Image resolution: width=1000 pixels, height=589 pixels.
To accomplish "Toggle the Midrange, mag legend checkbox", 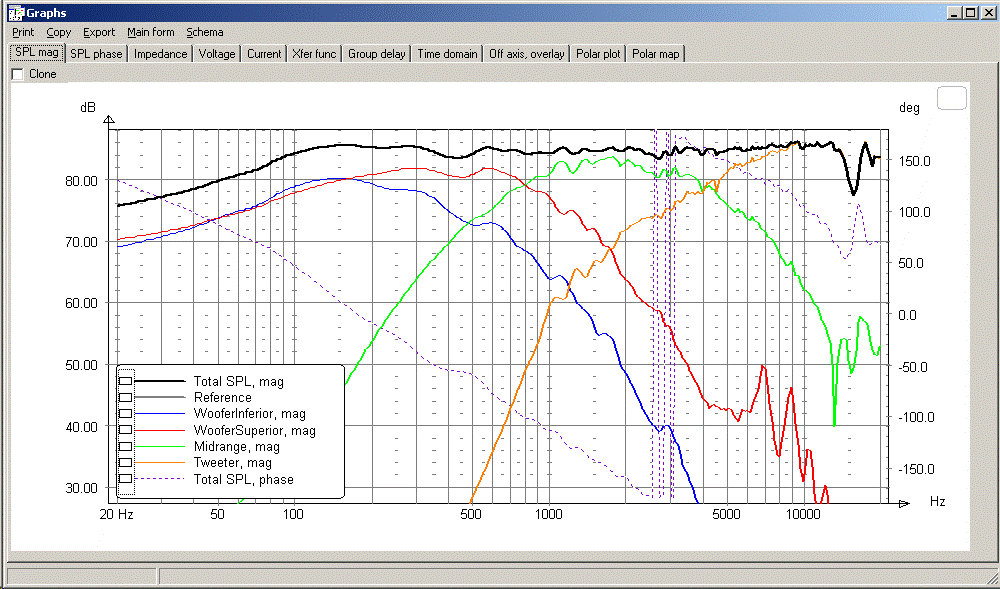I will (126, 447).
